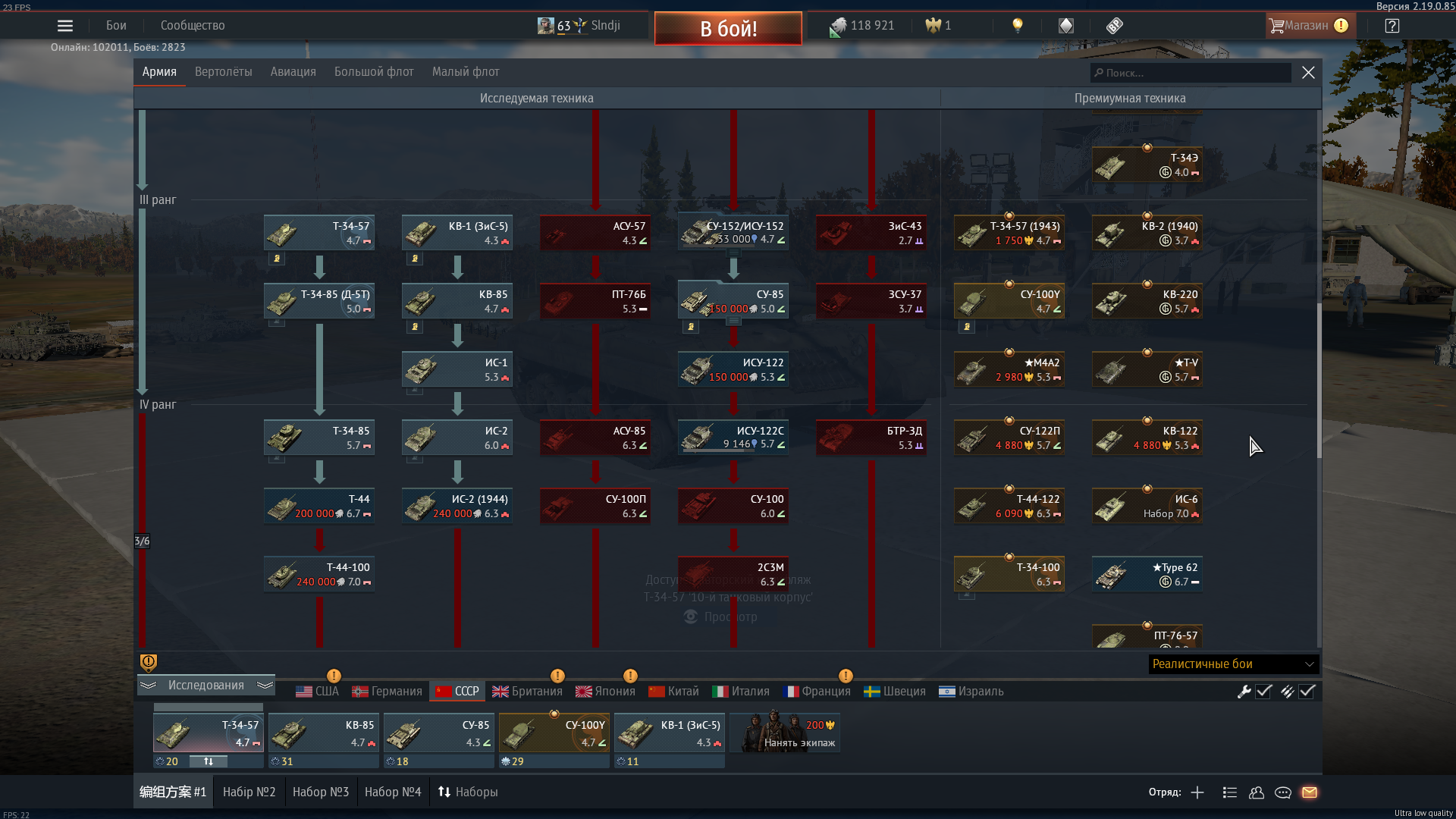The width and height of the screenshot is (1456, 819).
Task: Toggle the auto-repair checkbox
Action: click(x=1263, y=692)
